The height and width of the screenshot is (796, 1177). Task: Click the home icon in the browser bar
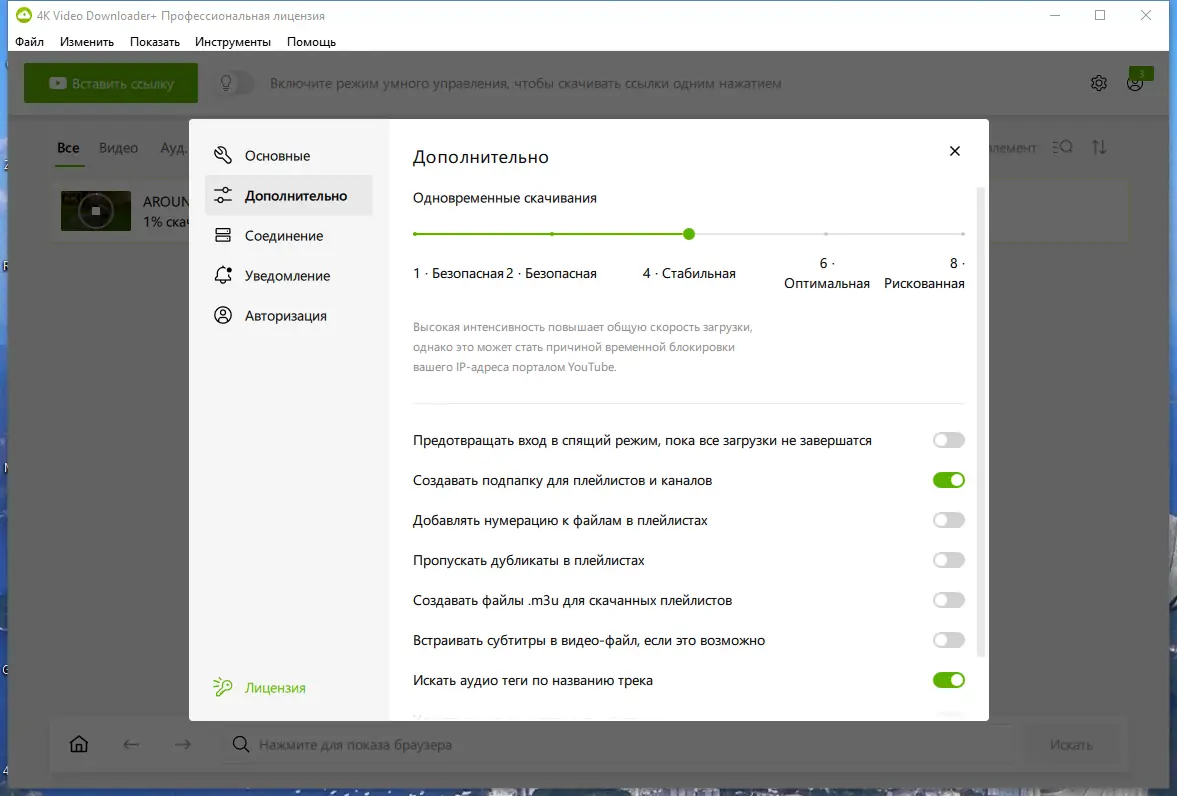tap(78, 744)
